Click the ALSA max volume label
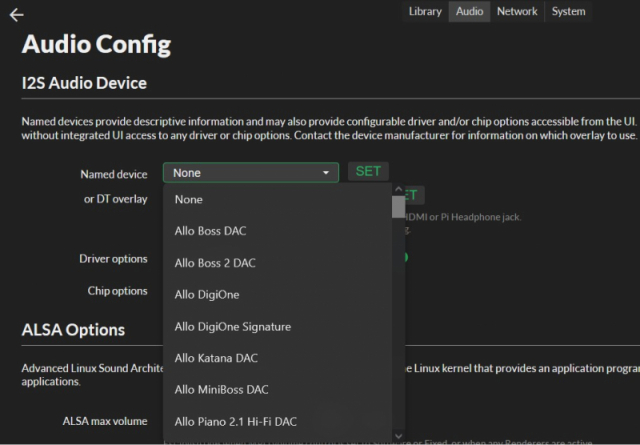This screenshot has height=445, width=640. (x=105, y=421)
